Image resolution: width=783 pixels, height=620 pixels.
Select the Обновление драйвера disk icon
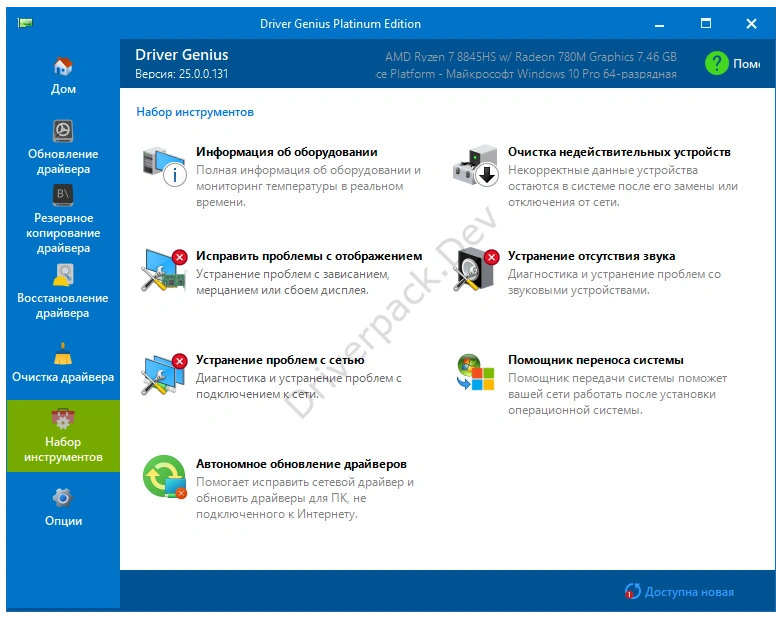click(x=63, y=131)
